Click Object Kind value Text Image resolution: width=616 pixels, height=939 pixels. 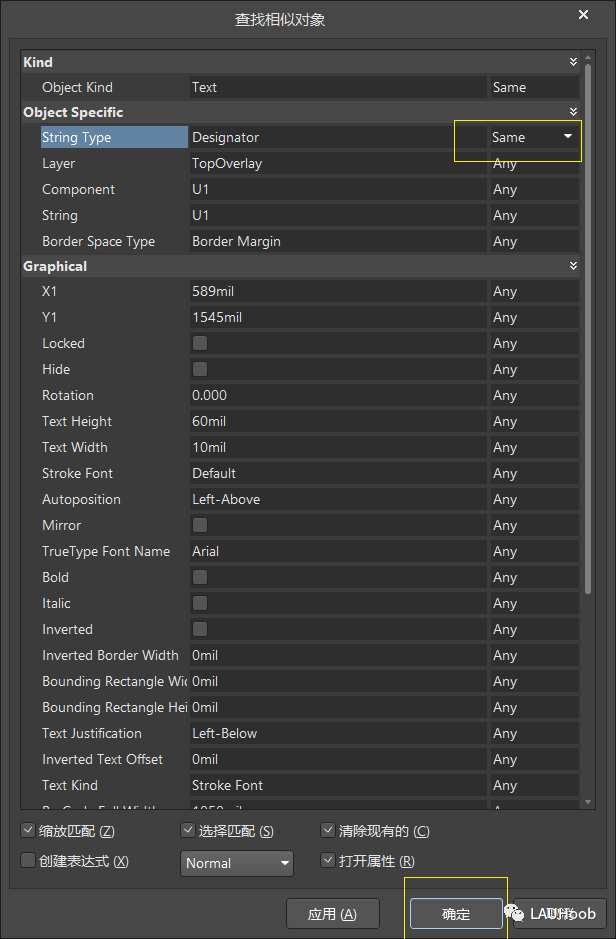point(338,87)
